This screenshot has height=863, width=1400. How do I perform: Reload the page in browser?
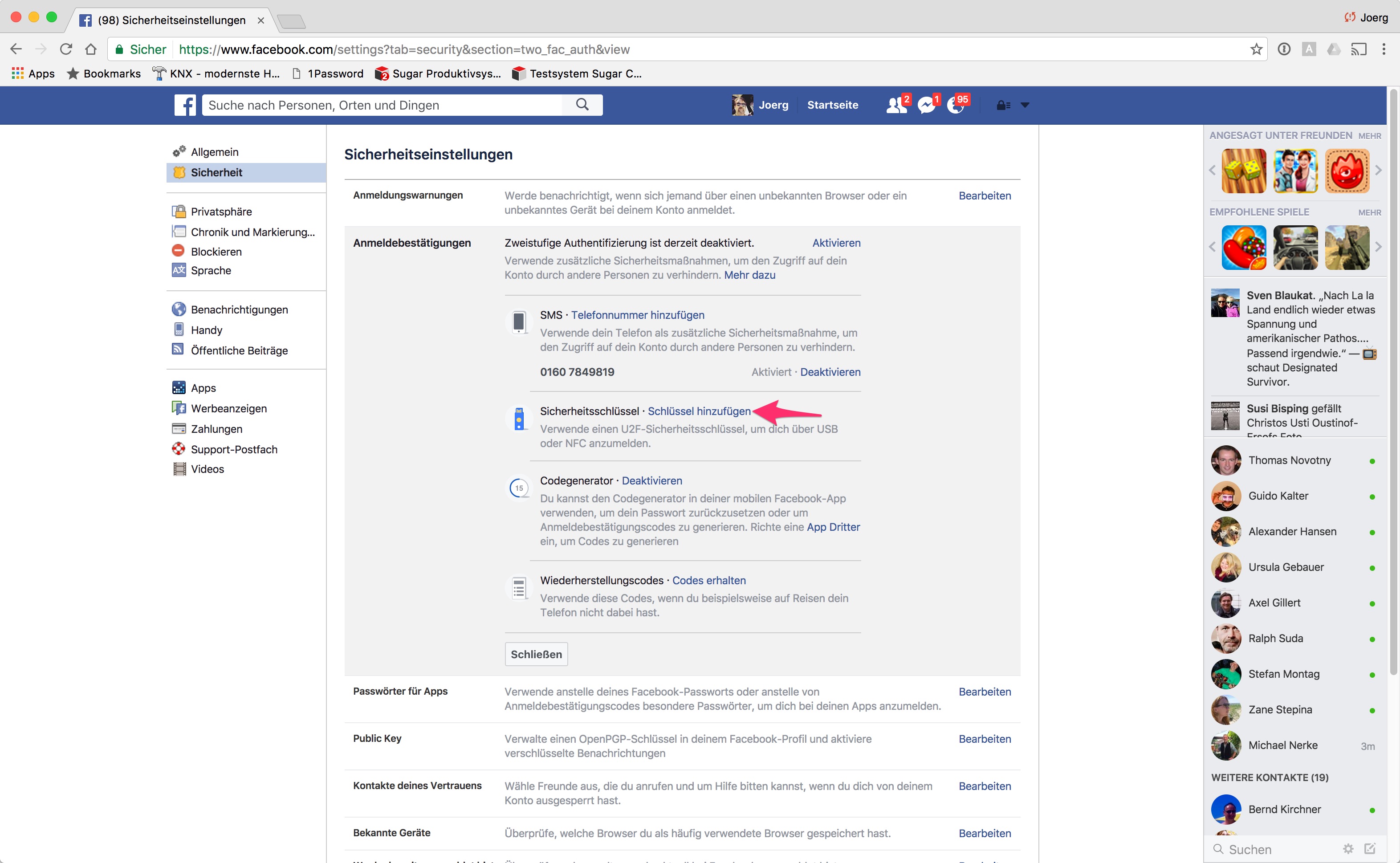[66, 50]
